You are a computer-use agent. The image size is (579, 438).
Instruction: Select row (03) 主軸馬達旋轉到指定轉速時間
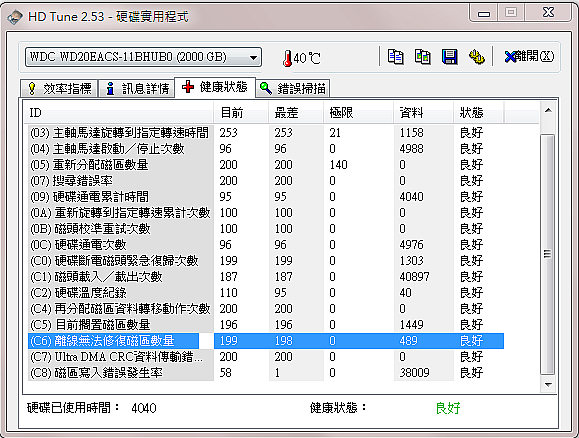click(266, 133)
